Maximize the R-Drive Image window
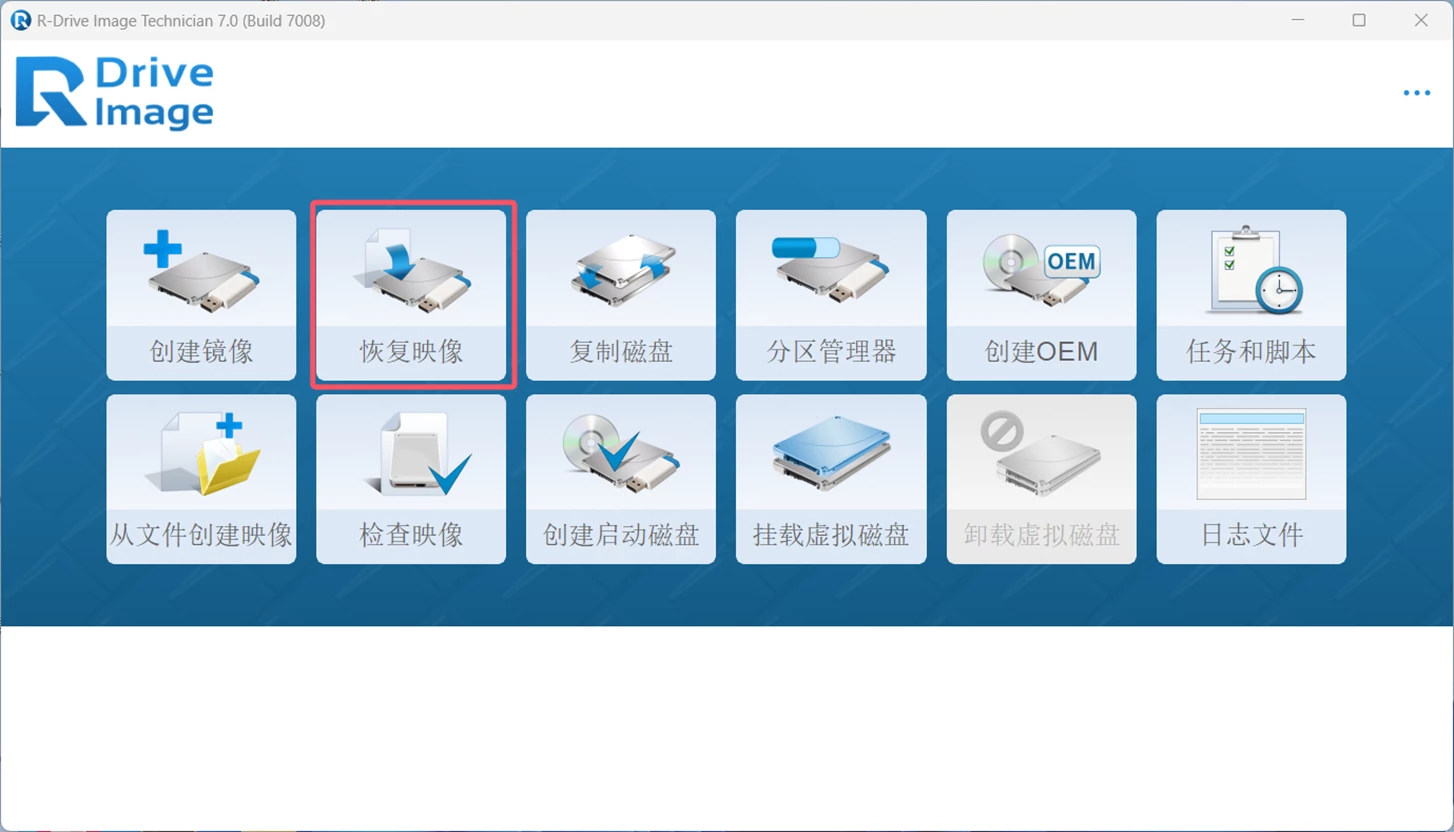 [x=1359, y=20]
